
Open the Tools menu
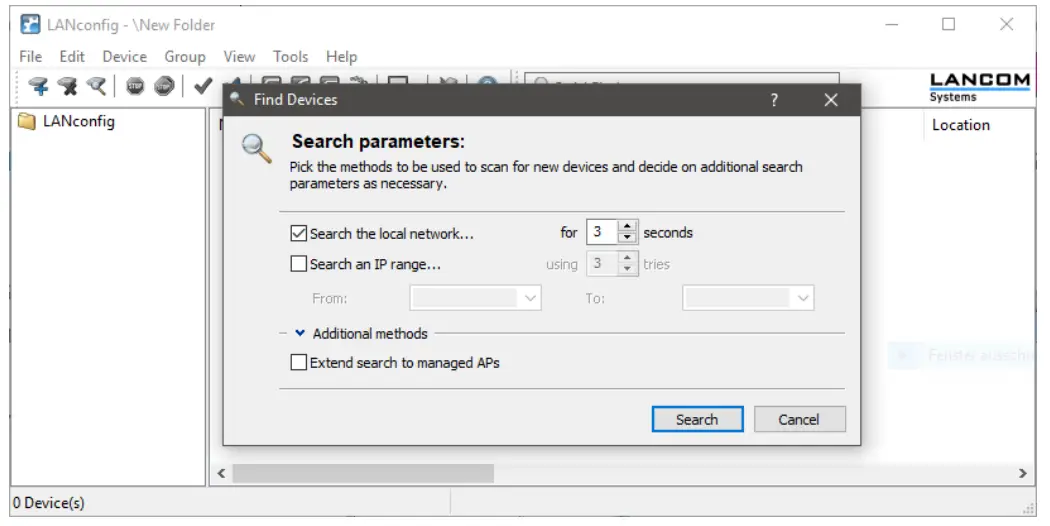pos(291,56)
